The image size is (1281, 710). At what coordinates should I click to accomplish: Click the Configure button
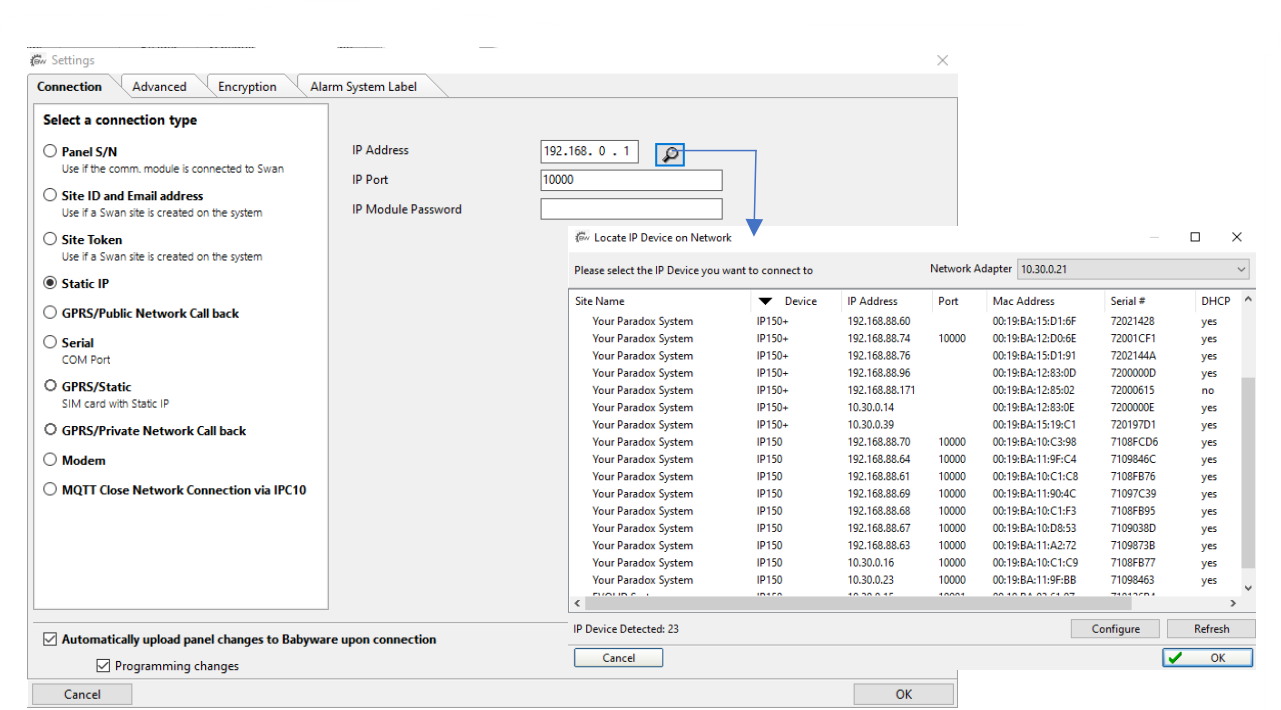click(1115, 628)
